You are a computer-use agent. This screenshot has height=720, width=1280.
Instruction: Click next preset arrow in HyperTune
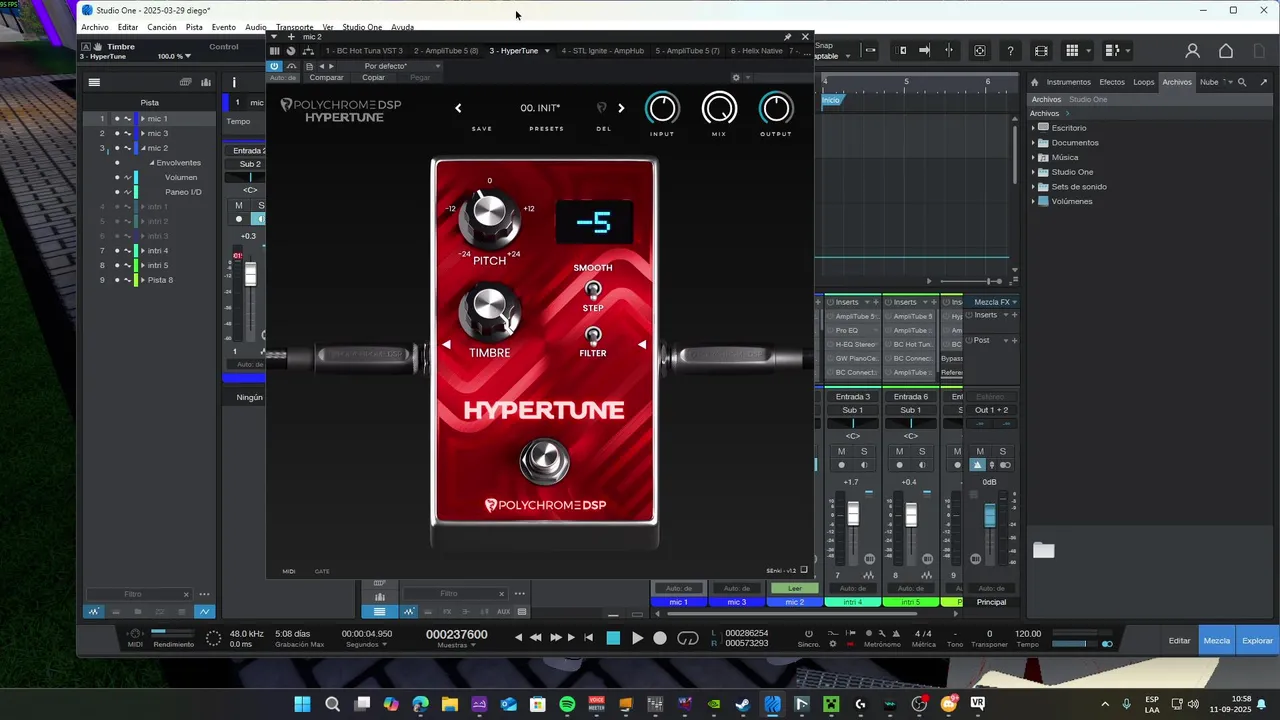coord(621,108)
